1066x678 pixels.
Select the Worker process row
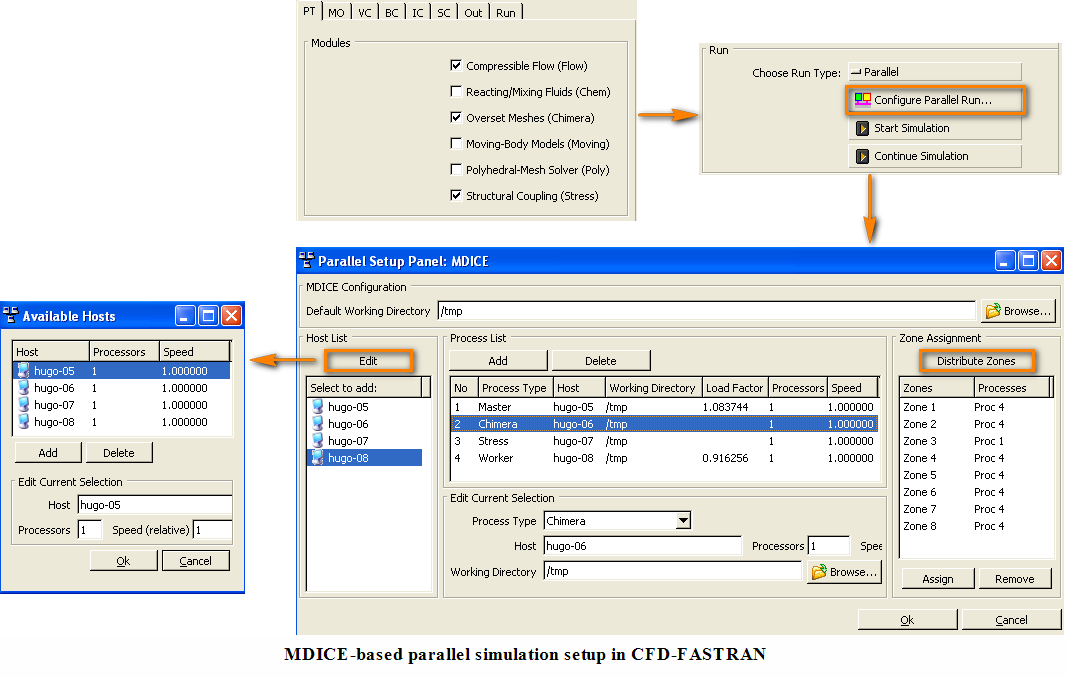(x=664, y=458)
